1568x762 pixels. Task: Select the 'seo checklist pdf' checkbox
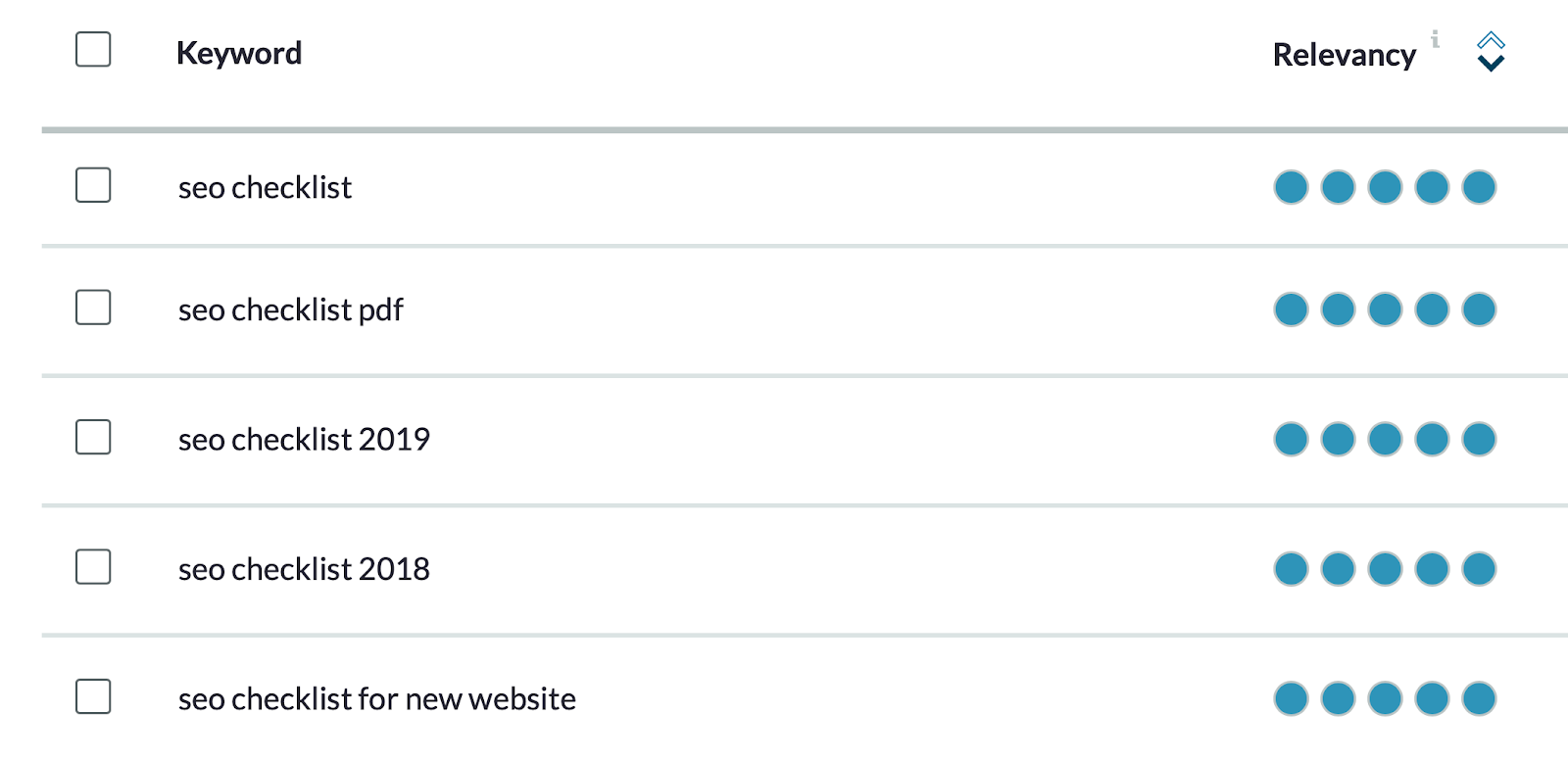[93, 308]
